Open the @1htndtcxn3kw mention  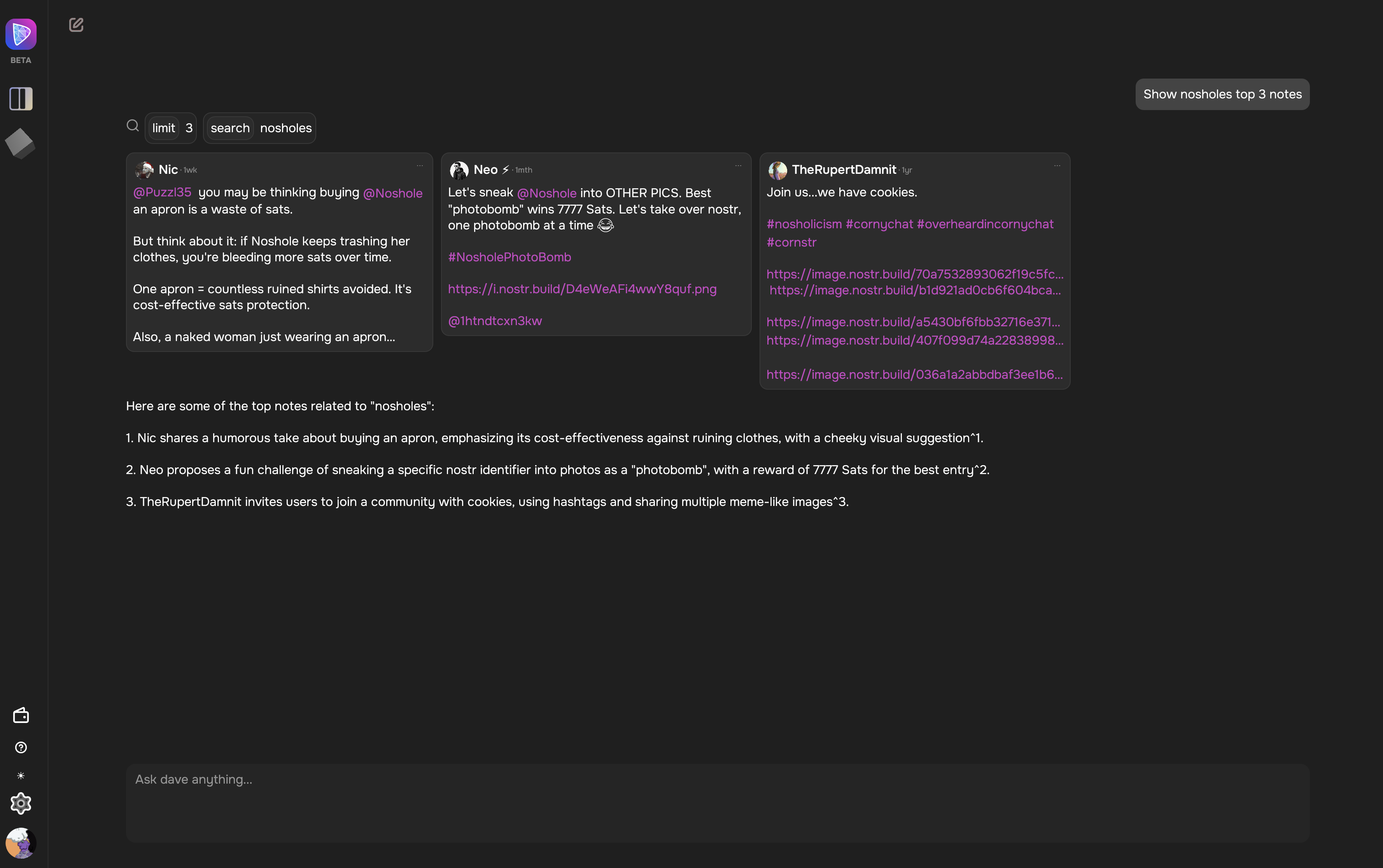tap(495, 321)
